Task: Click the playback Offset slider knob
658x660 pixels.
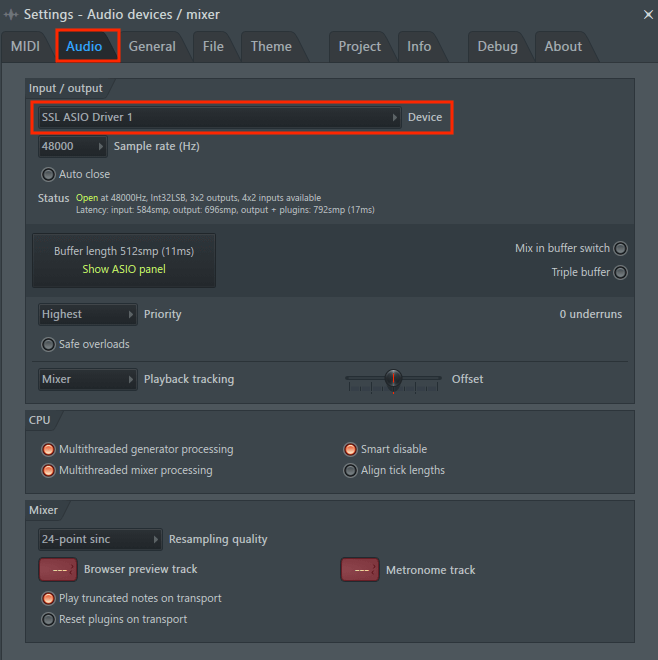Action: tap(394, 379)
